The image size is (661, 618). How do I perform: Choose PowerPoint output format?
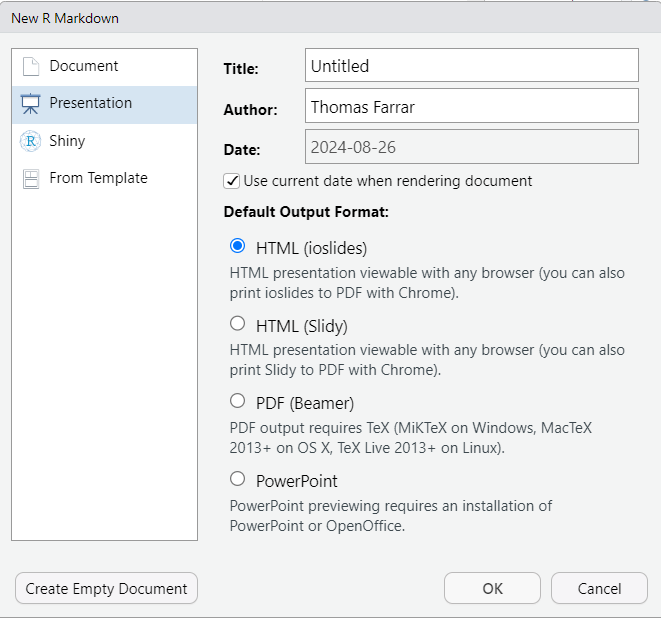[x=237, y=478]
